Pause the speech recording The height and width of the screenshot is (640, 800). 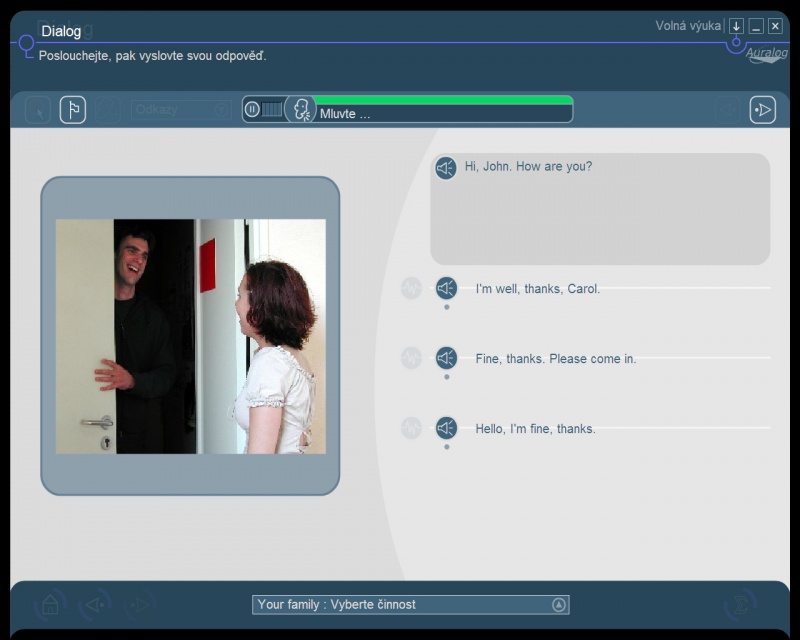pos(252,109)
